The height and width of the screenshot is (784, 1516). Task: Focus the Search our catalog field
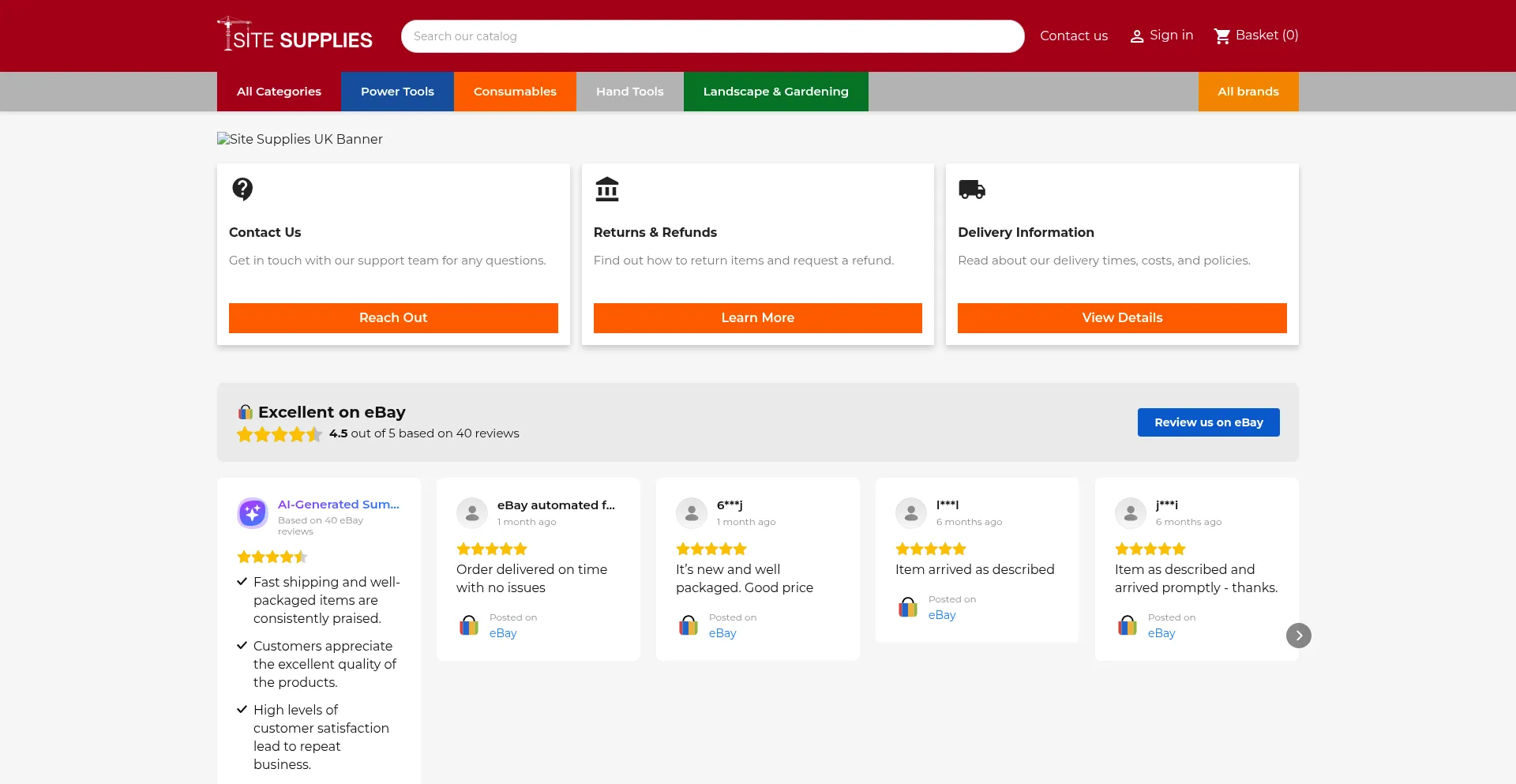[712, 36]
